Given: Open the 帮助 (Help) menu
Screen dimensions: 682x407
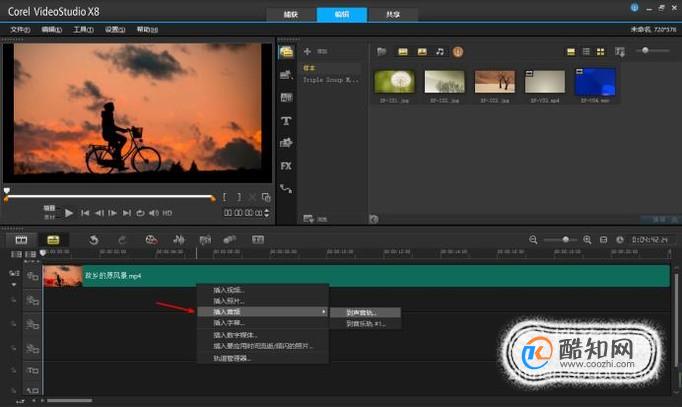Looking at the screenshot, I should pos(147,30).
